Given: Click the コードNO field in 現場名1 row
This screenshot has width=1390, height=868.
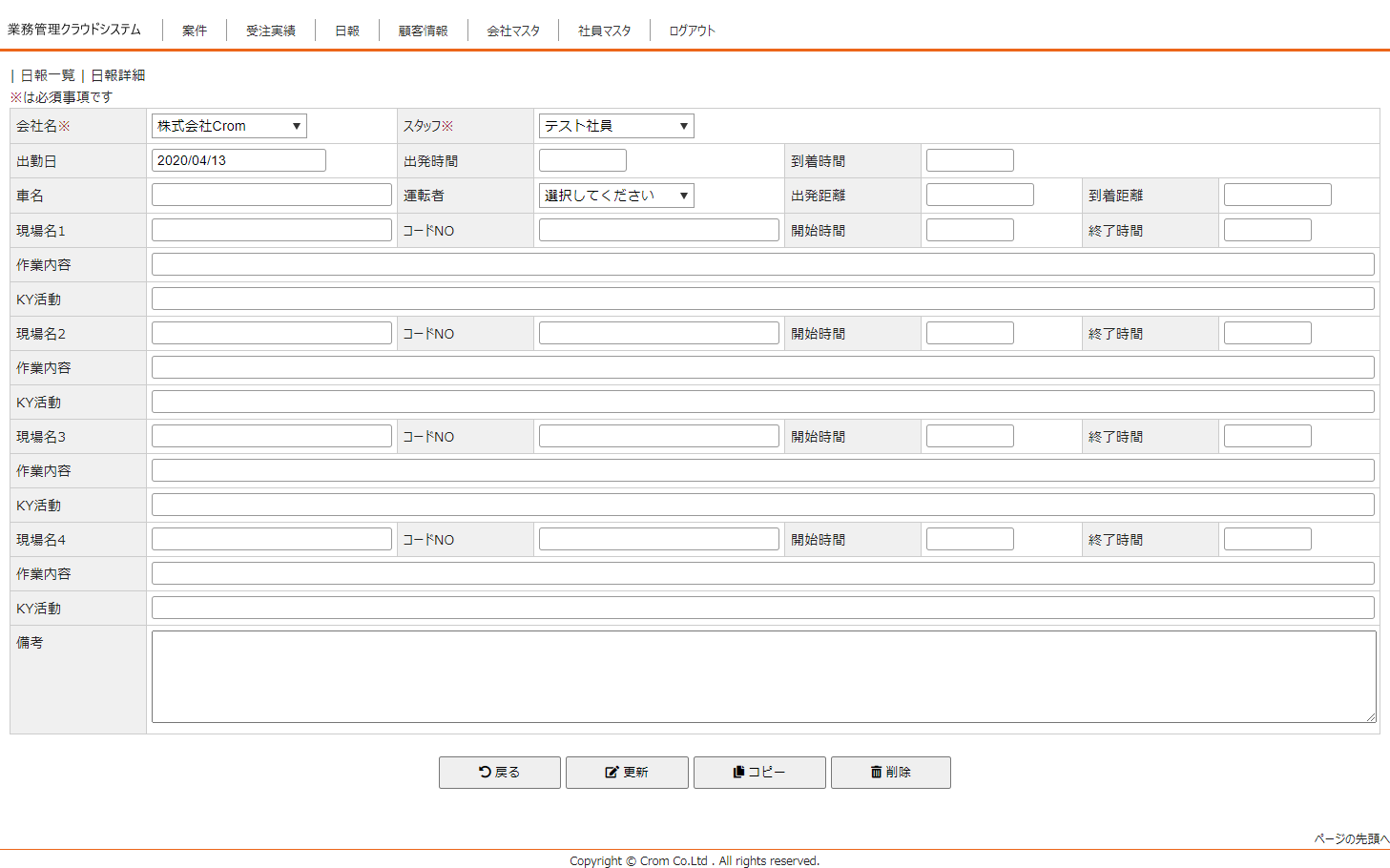Looking at the screenshot, I should (659, 230).
